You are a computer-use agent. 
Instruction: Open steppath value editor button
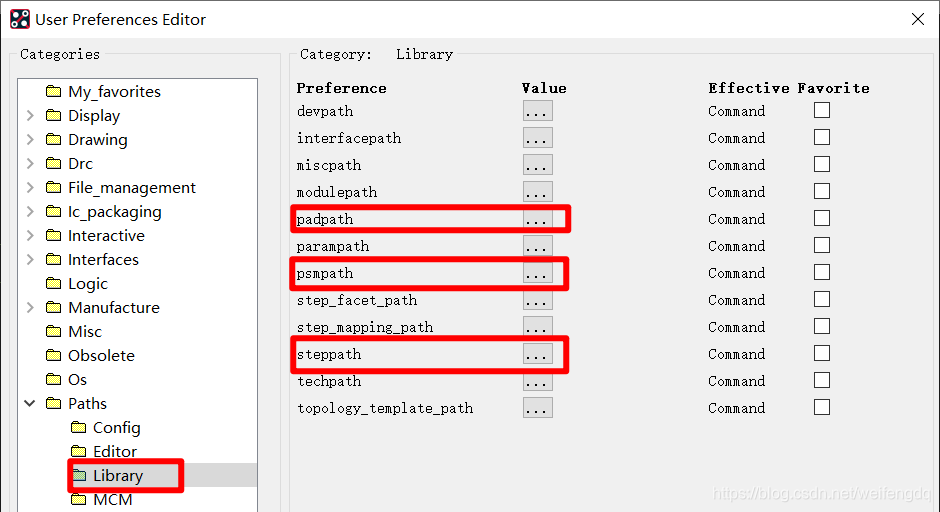[x=537, y=354]
